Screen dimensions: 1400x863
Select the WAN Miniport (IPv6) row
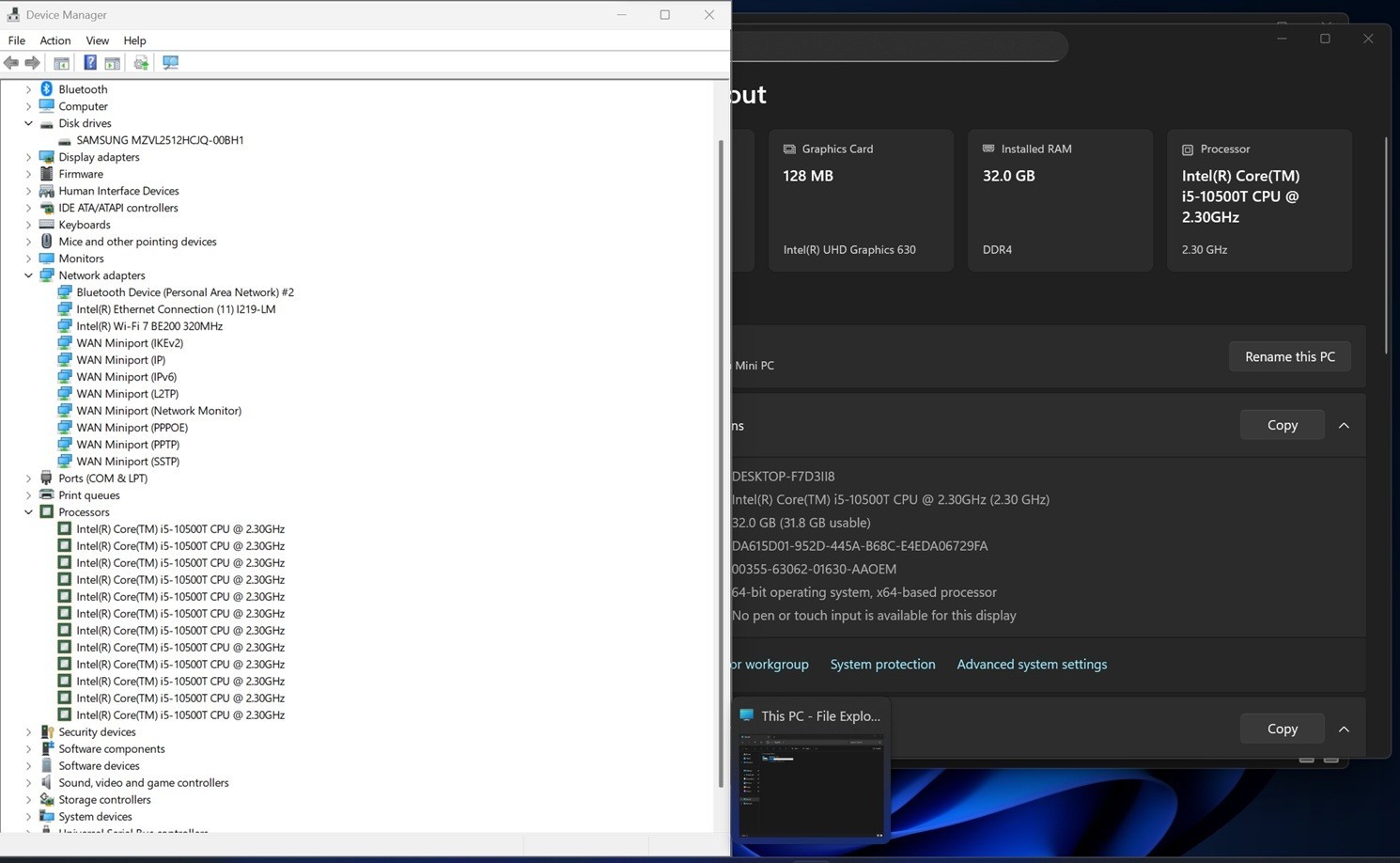click(127, 377)
